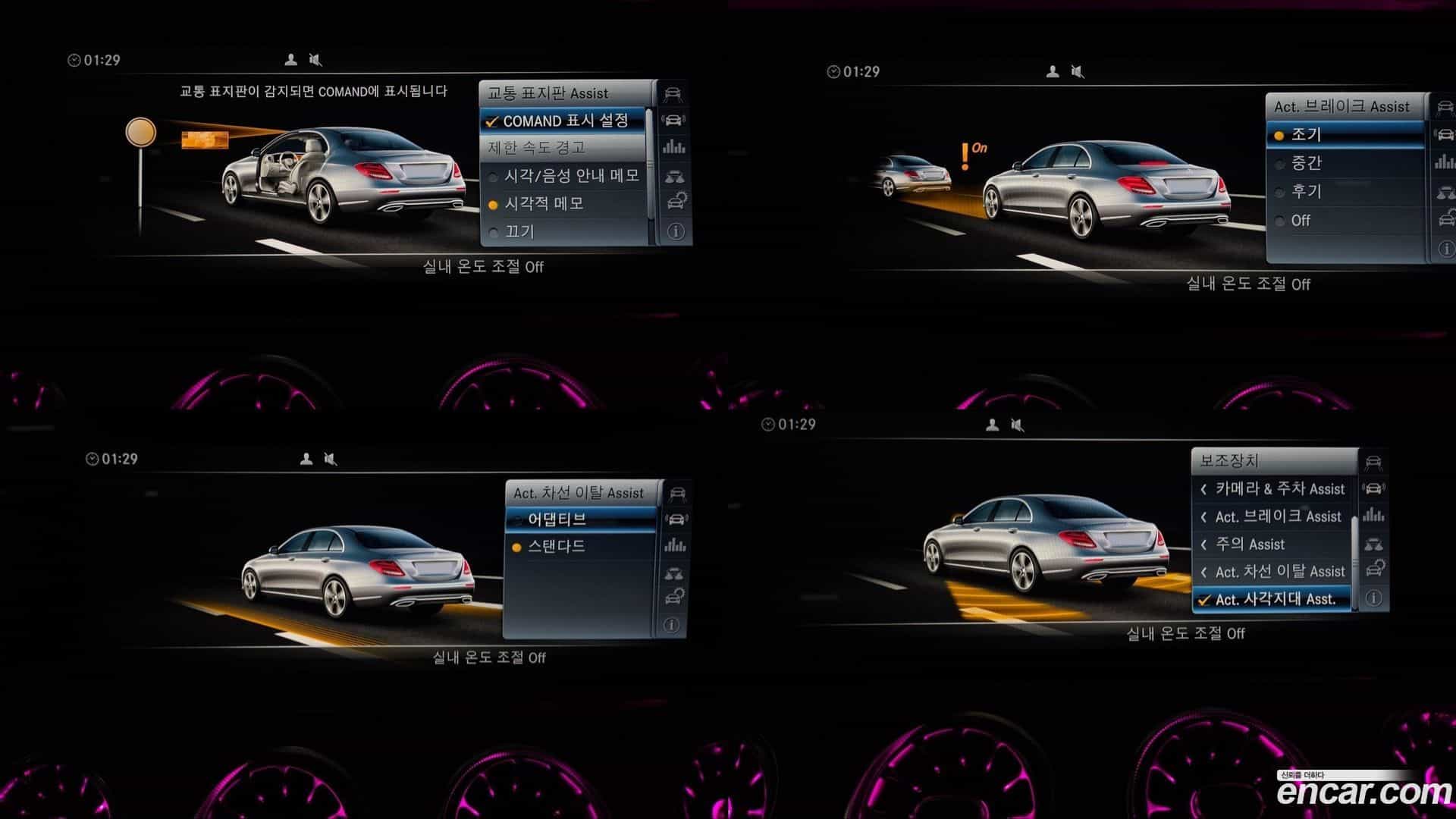
Task: Select car-on-road icon beside 보조장치 menu
Action: point(1373,462)
